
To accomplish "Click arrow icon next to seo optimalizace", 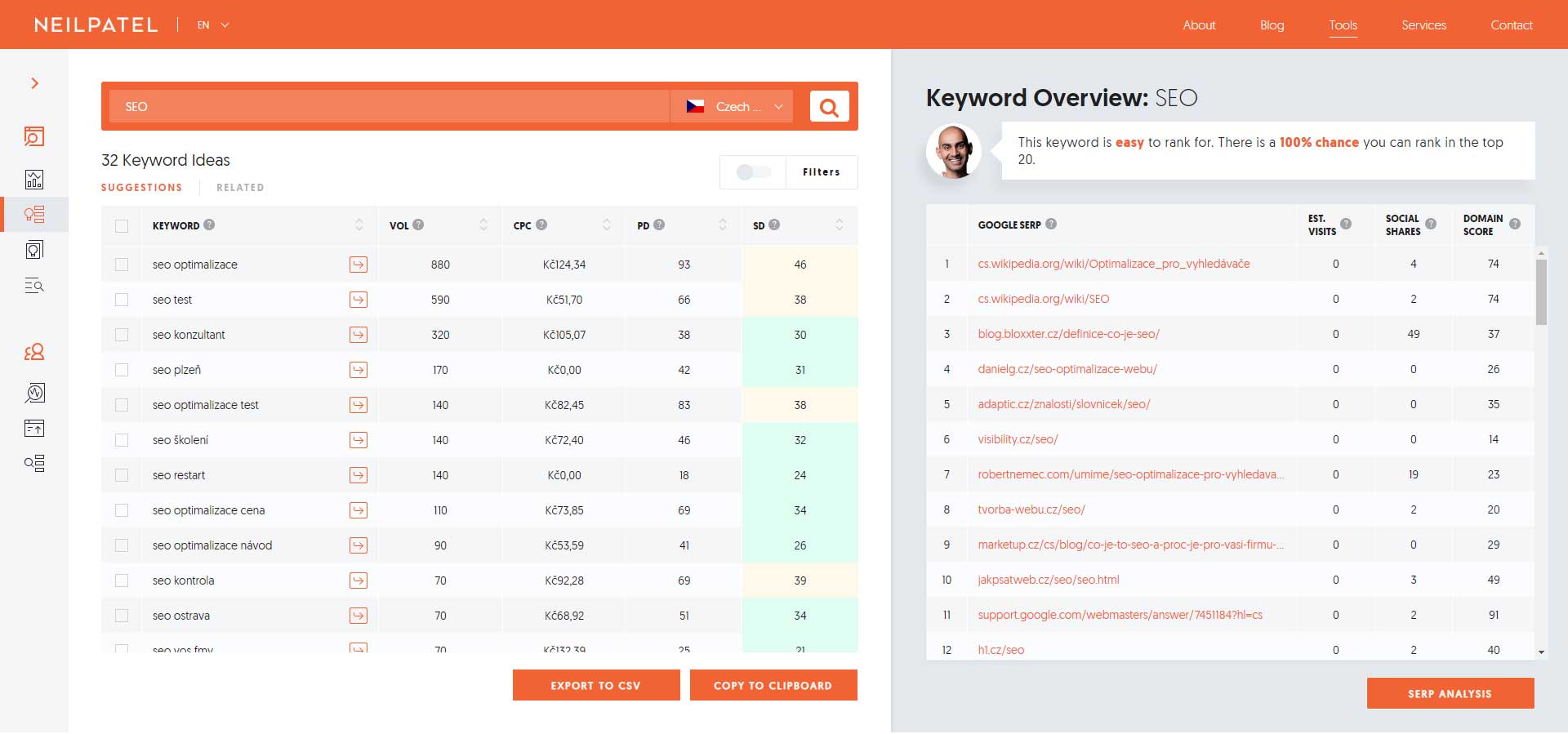I will point(359,265).
